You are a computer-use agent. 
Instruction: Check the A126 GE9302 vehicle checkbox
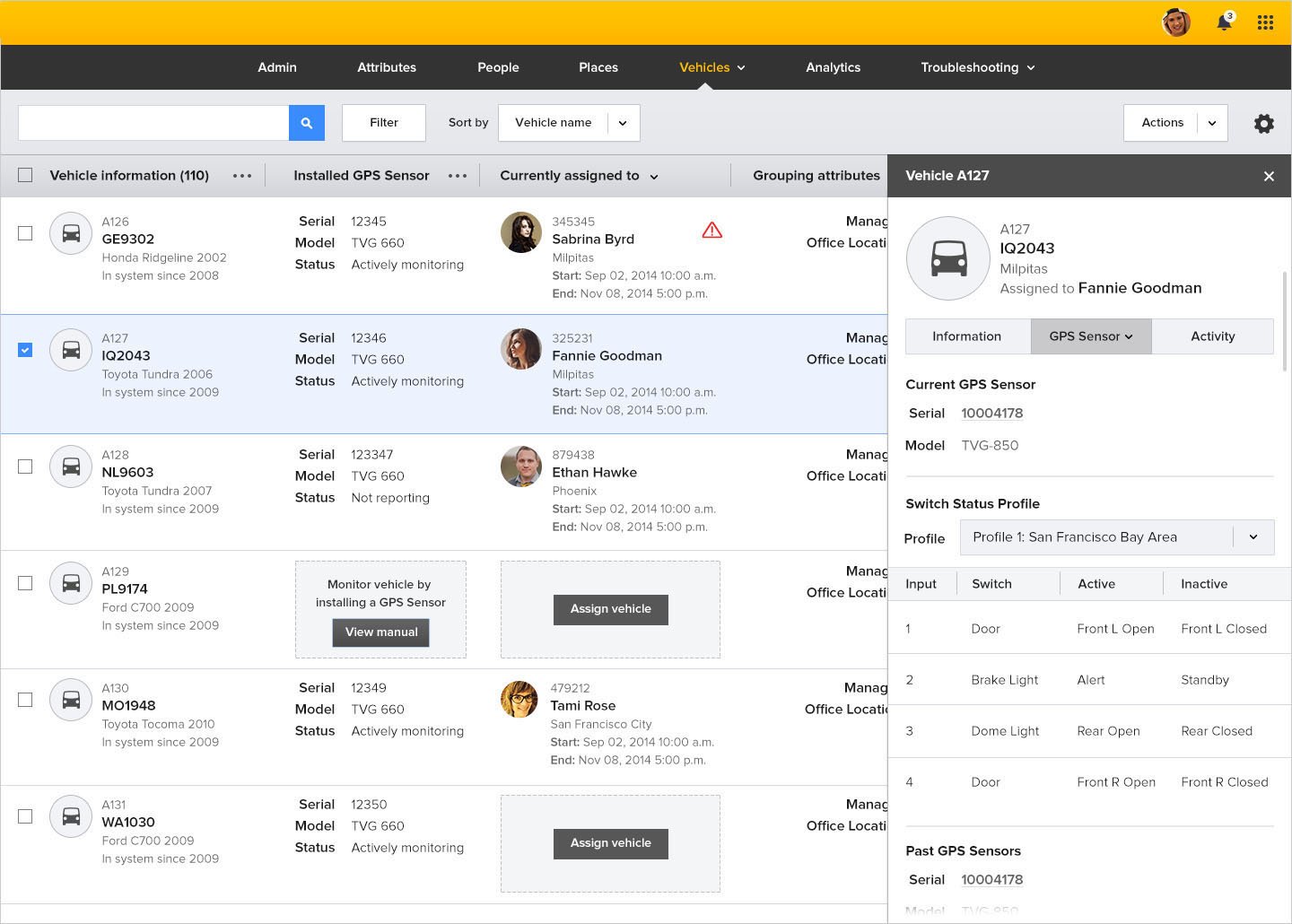pyautogui.click(x=25, y=233)
